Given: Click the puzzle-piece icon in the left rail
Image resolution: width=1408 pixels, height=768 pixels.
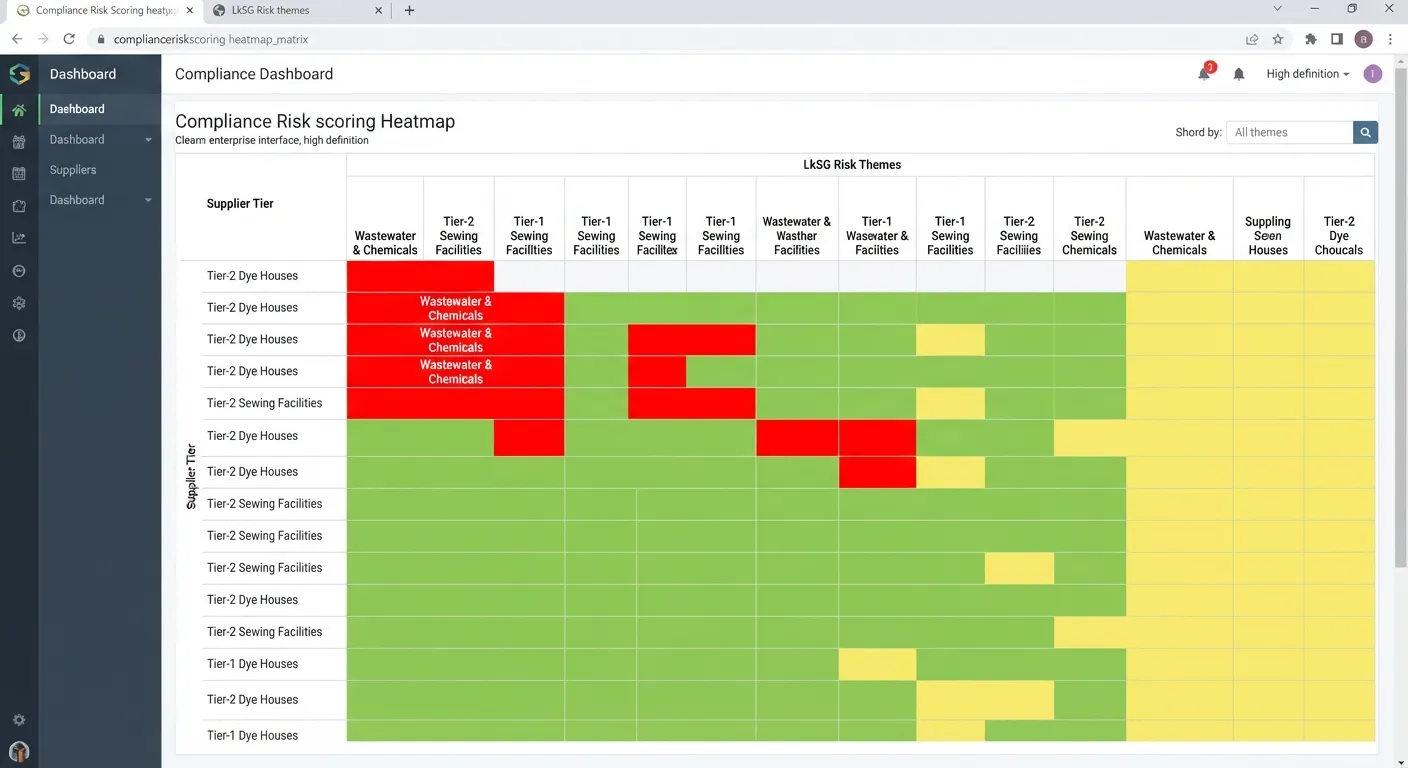Looking at the screenshot, I should (x=19, y=206).
